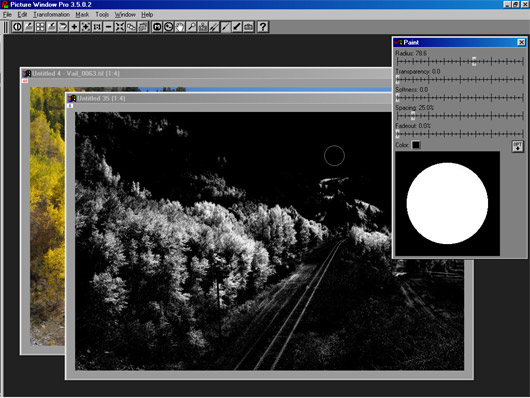
Task: Open the toolbox briefcase icon
Action: 248,27
